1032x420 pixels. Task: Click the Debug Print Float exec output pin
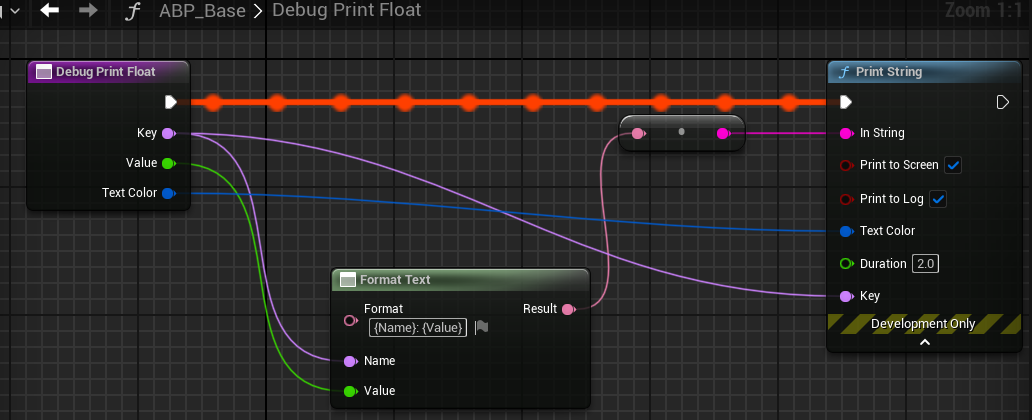pyautogui.click(x=171, y=102)
